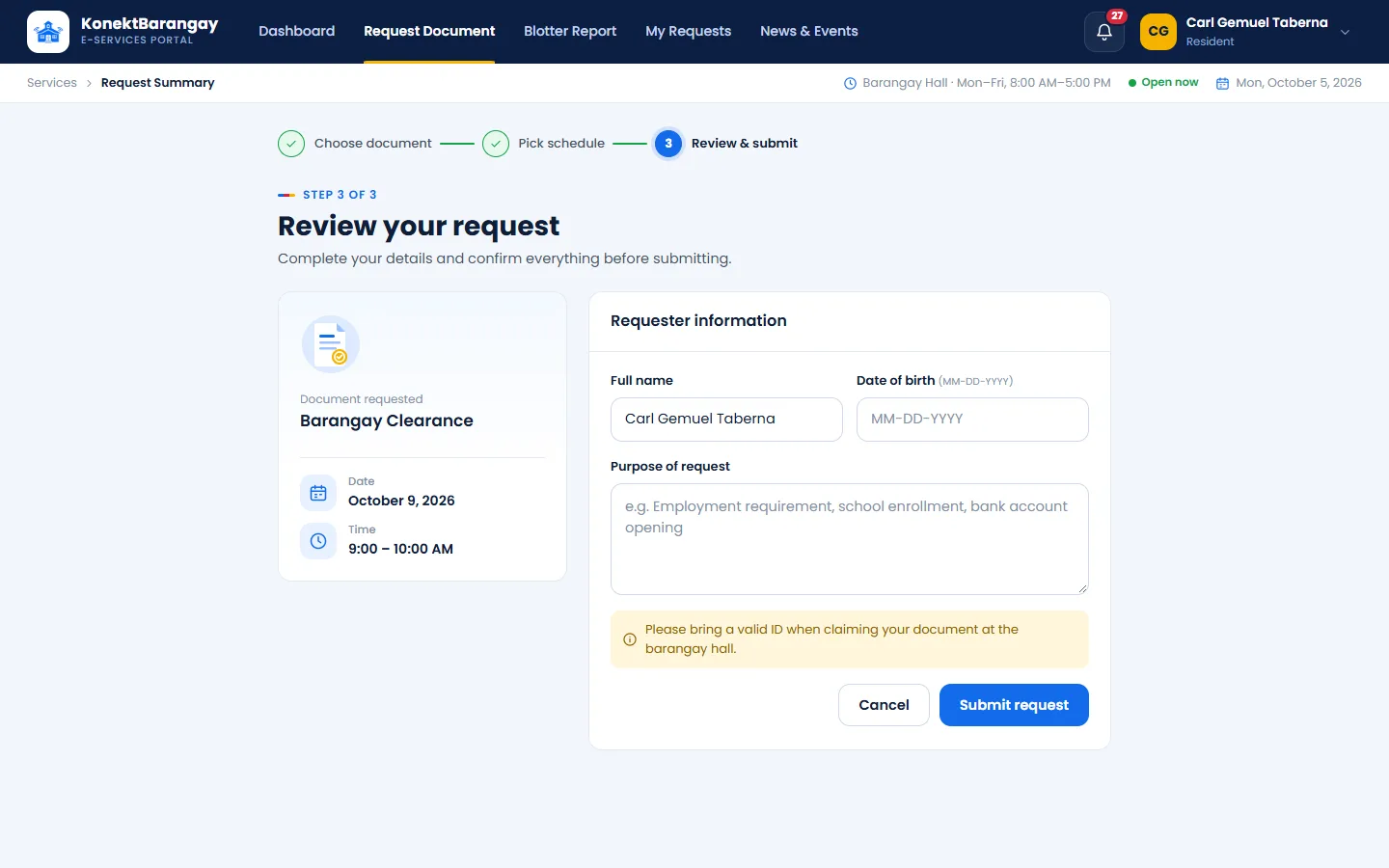Click the Barangay Clearance document icon
This screenshot has width=1389, height=868.
tap(330, 344)
